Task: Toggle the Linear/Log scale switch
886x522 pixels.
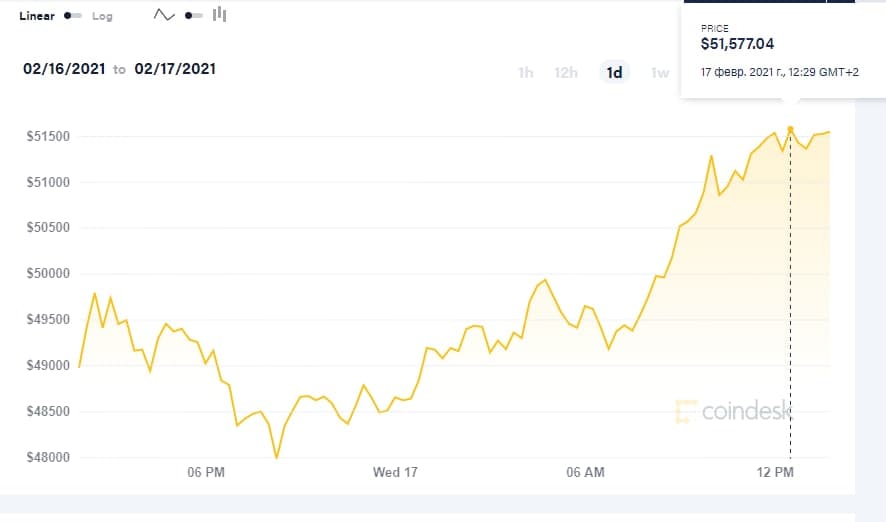Action: point(72,16)
